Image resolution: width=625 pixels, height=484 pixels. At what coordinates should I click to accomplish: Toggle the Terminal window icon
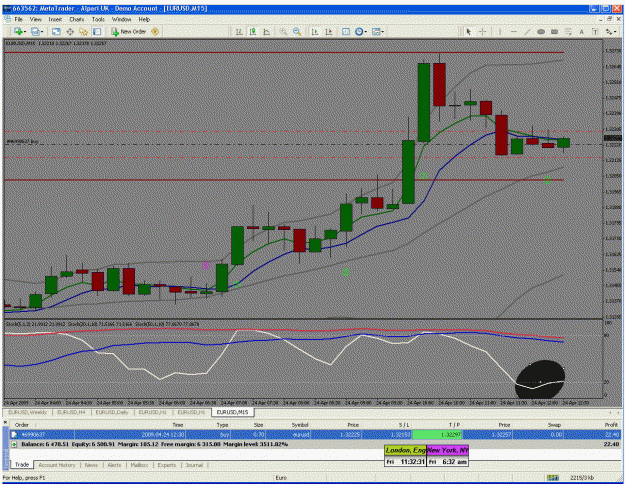97,31
